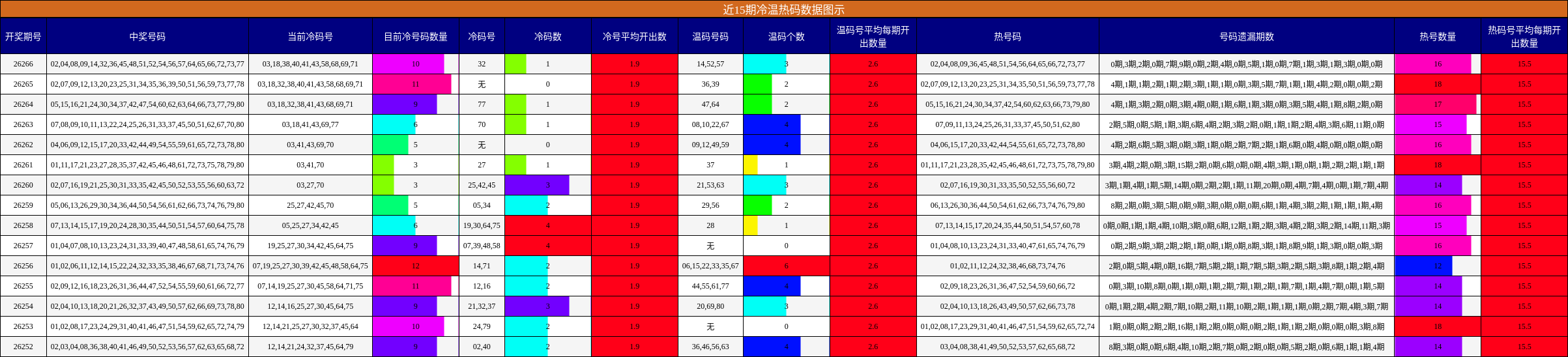
Task: Click the 温码号平均每期开出数量 header
Action: point(873,36)
